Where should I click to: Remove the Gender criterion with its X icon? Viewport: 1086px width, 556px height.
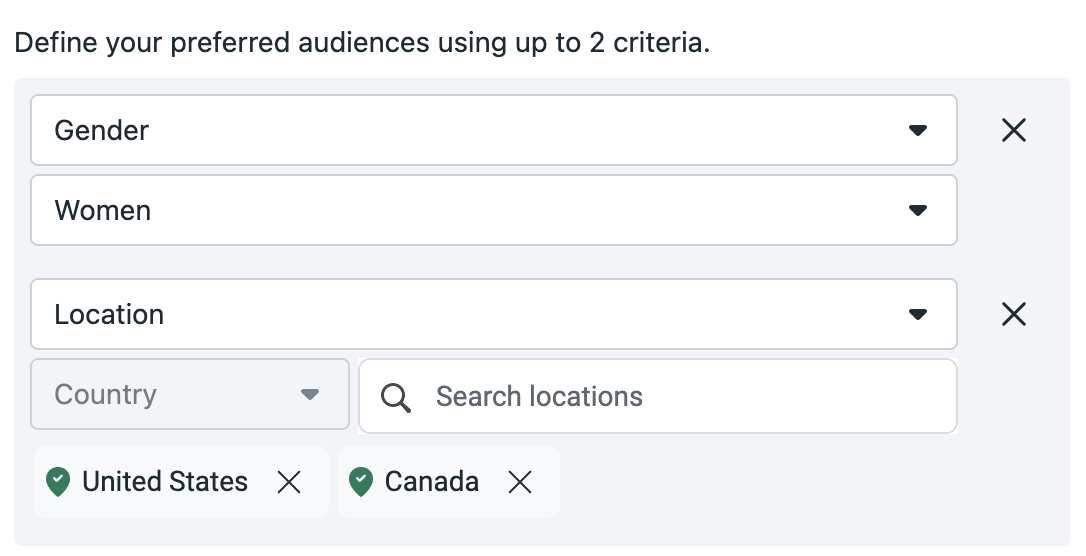pyautogui.click(x=1013, y=130)
